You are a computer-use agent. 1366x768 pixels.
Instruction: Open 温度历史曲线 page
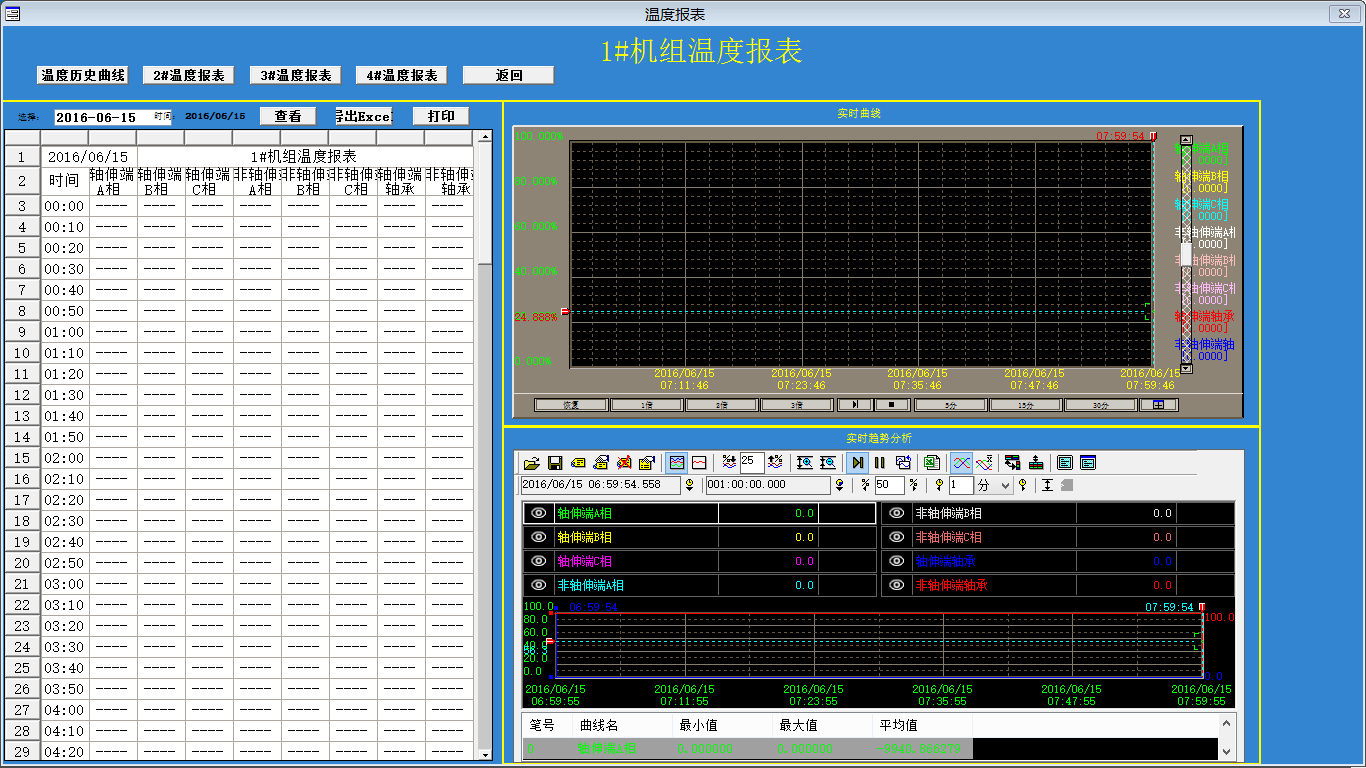pyautogui.click(x=83, y=75)
